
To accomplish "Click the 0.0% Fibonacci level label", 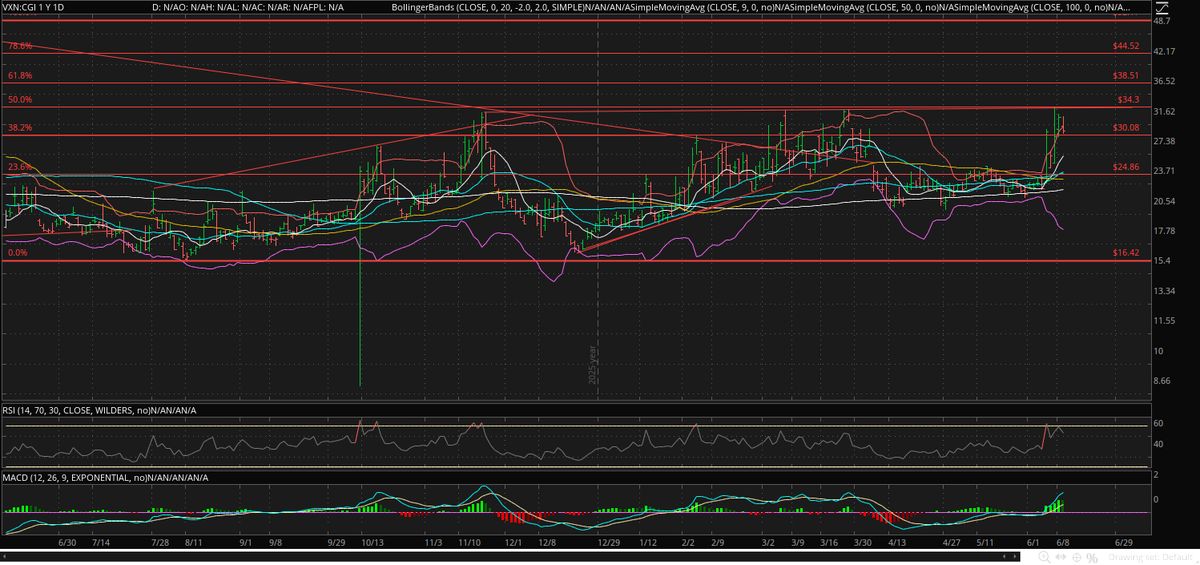I will (16, 253).
